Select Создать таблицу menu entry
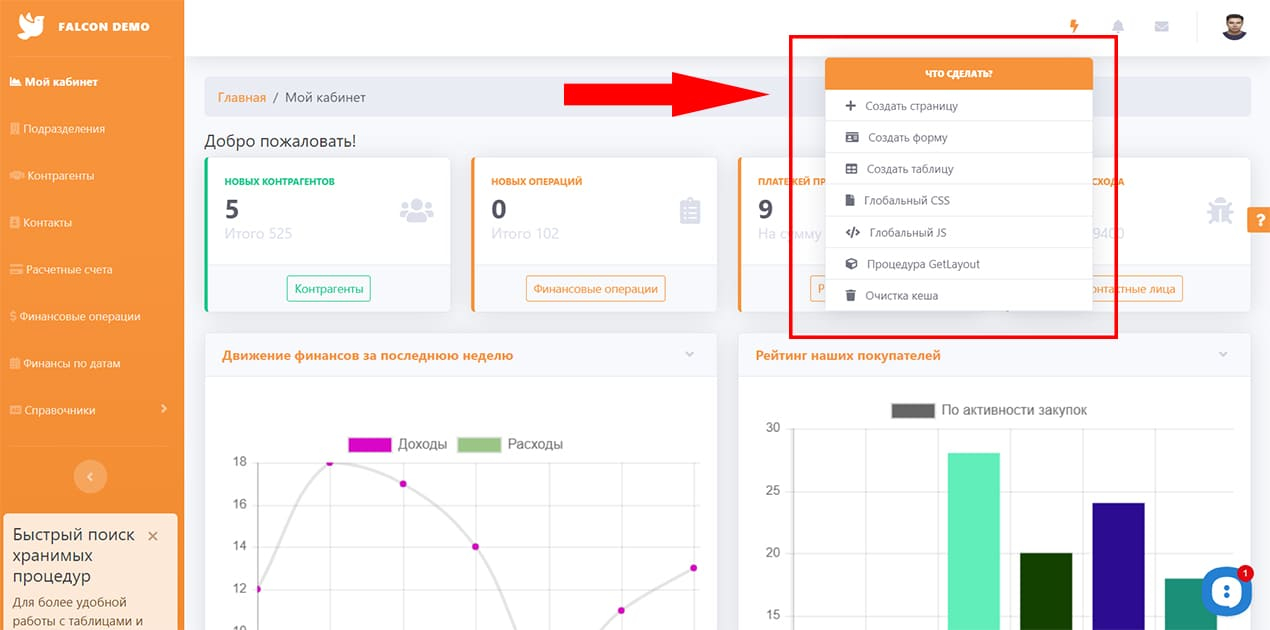Screen dimensions: 1270x630 tap(958, 169)
